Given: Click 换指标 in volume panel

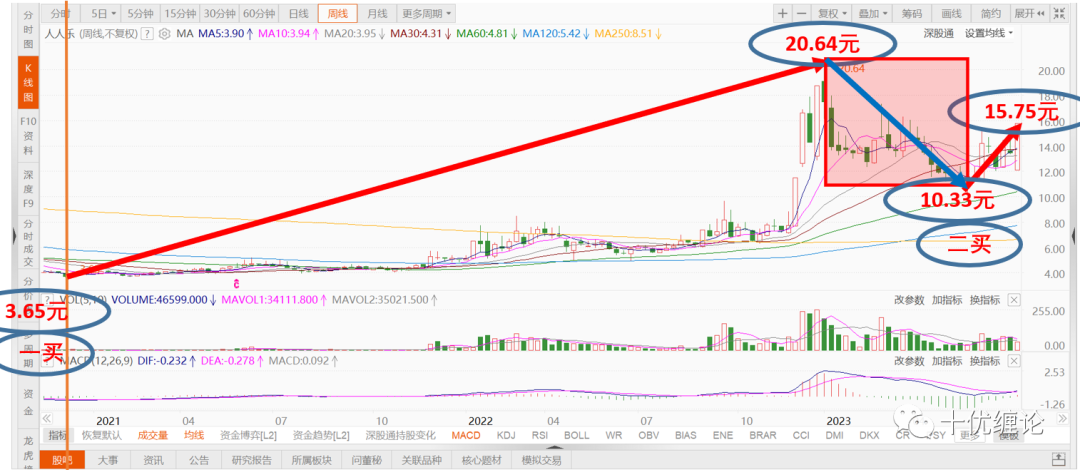Looking at the screenshot, I should pyautogui.click(x=984, y=300).
